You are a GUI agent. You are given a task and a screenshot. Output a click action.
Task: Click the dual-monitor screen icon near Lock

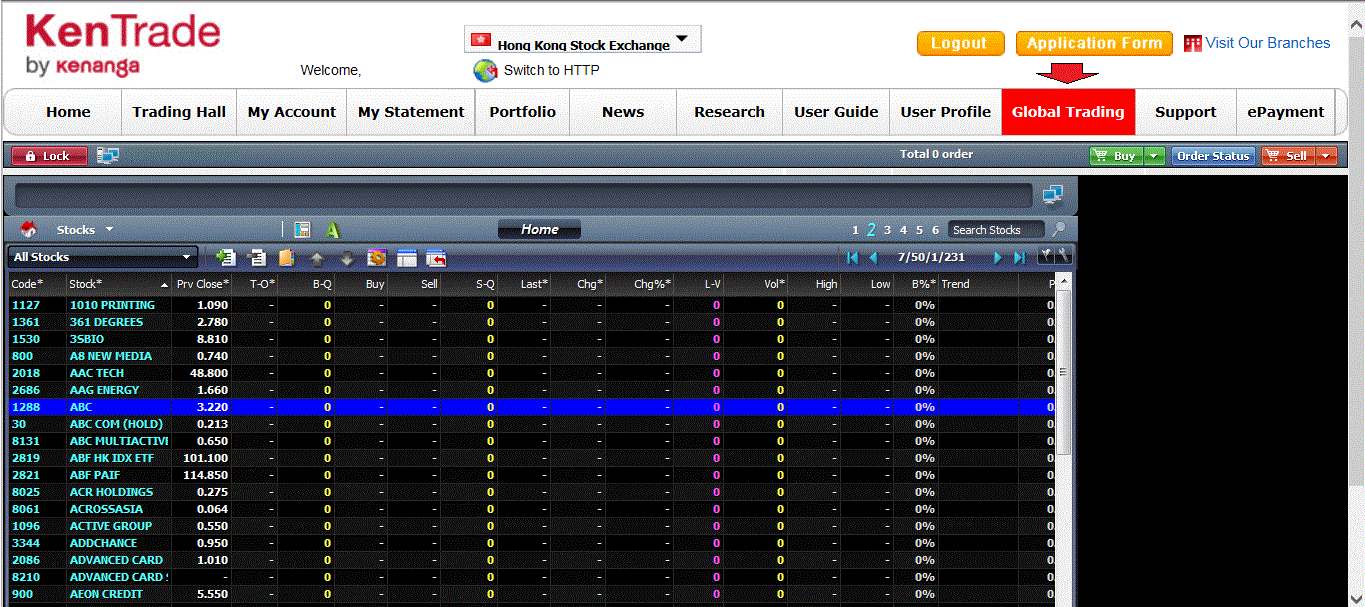point(110,154)
